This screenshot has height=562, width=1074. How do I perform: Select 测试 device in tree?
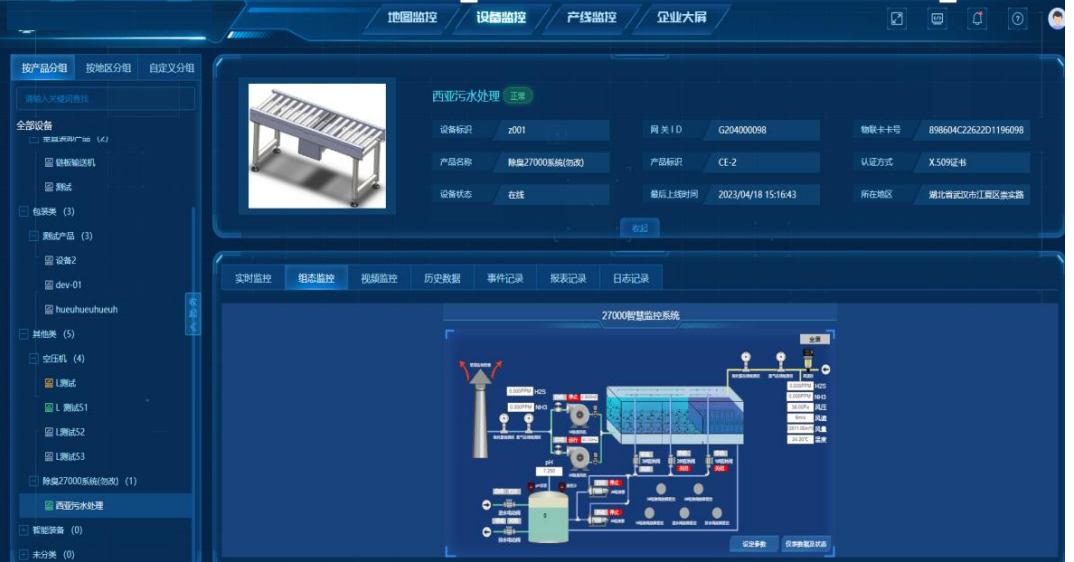(x=63, y=187)
